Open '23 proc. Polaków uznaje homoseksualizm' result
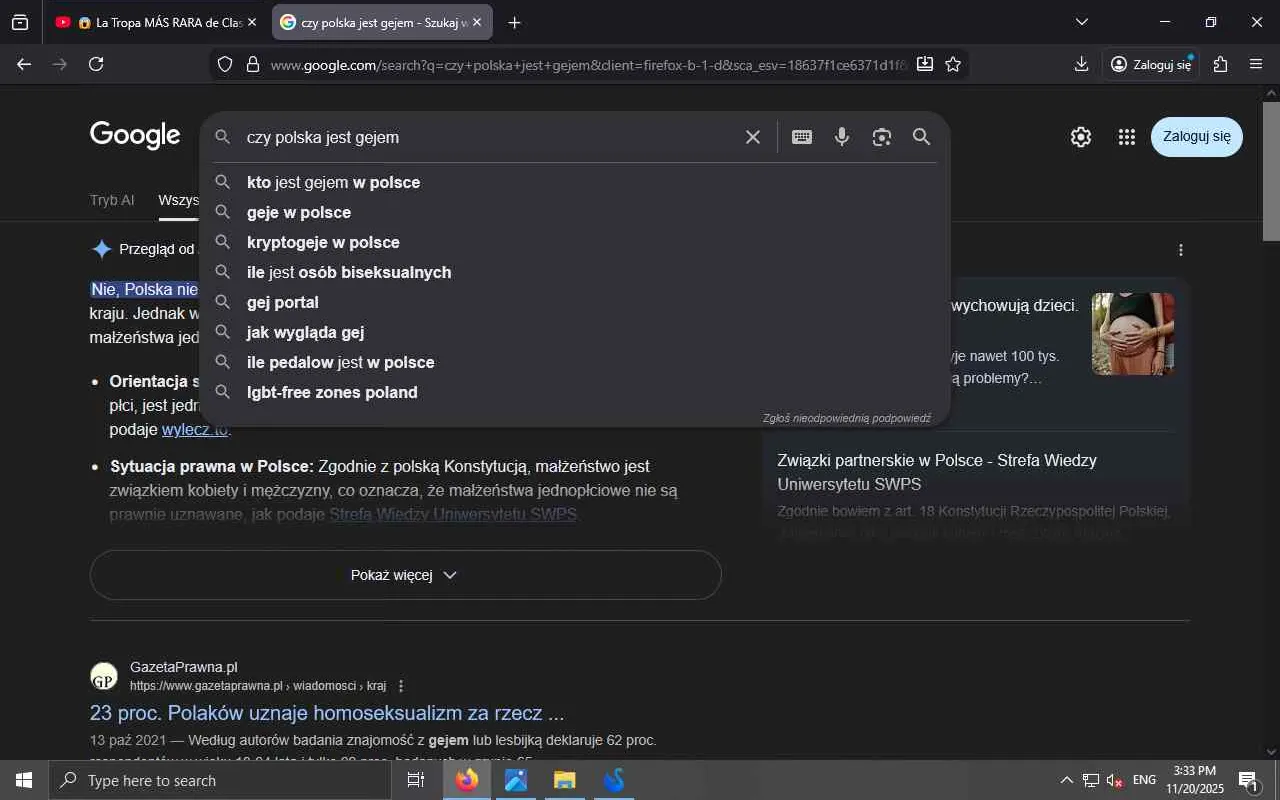The height and width of the screenshot is (800, 1280). pyautogui.click(x=327, y=713)
